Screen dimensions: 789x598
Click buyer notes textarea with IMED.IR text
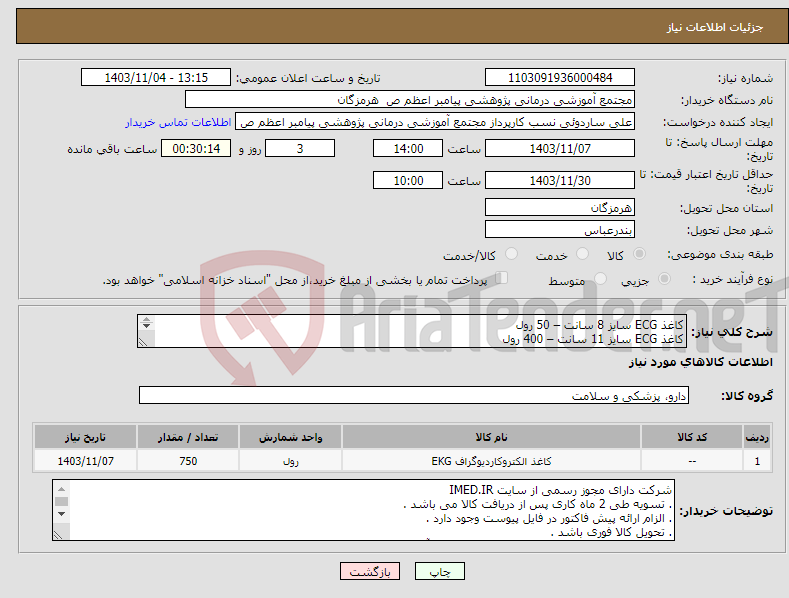tap(363, 510)
